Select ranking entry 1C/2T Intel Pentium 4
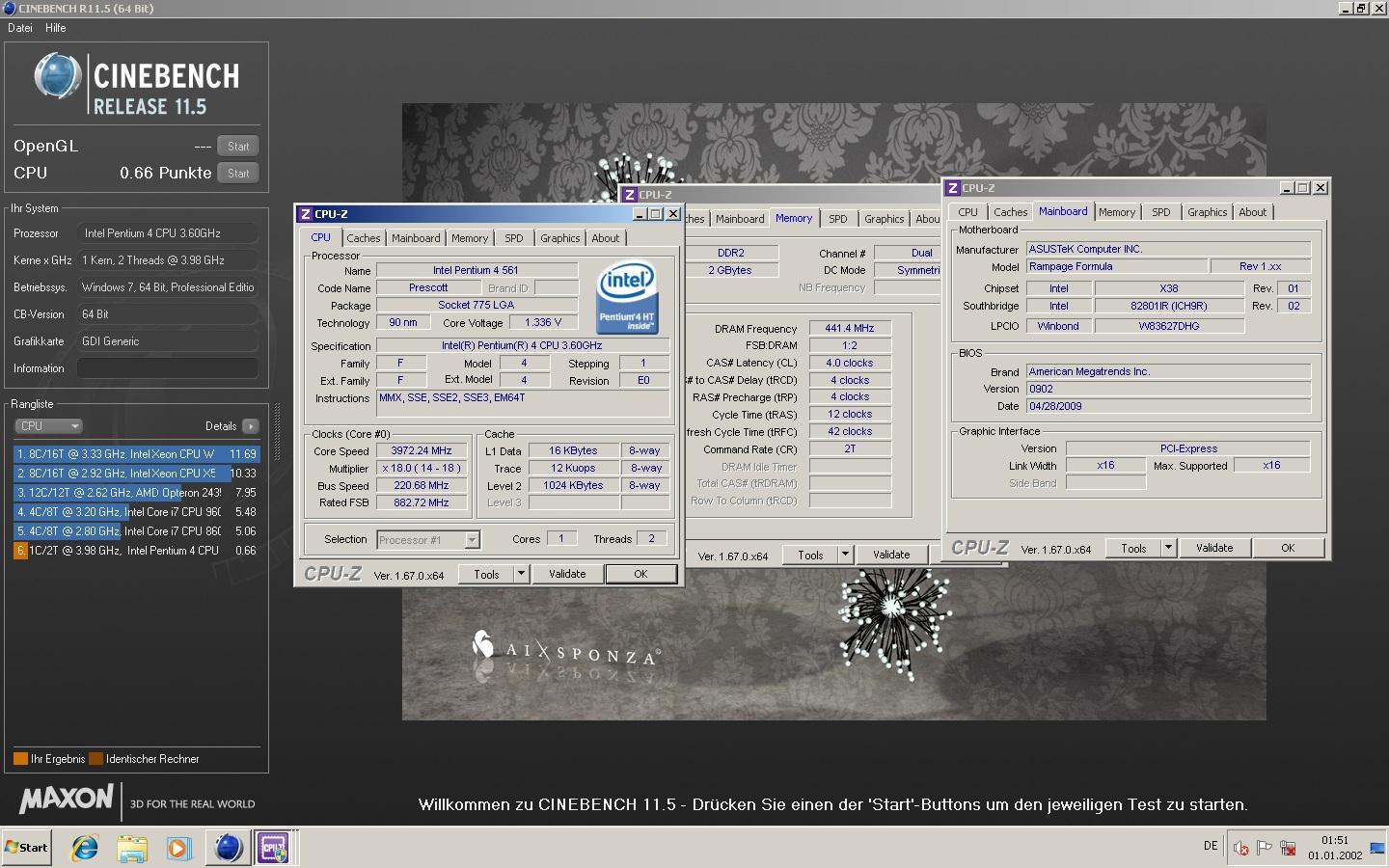Screen dimensions: 1389x868 pyautogui.click(x=136, y=551)
